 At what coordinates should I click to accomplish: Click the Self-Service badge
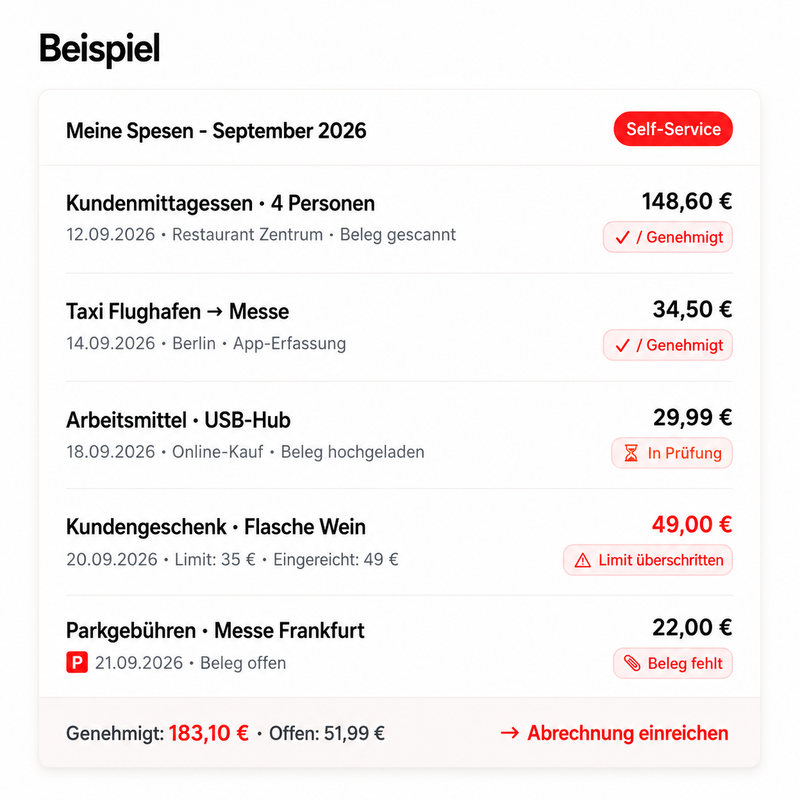(x=673, y=129)
